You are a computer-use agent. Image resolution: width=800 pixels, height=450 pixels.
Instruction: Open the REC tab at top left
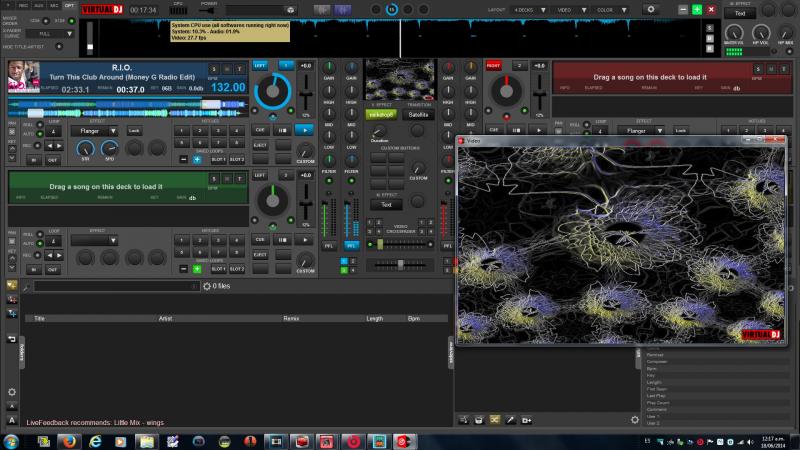coord(23,6)
